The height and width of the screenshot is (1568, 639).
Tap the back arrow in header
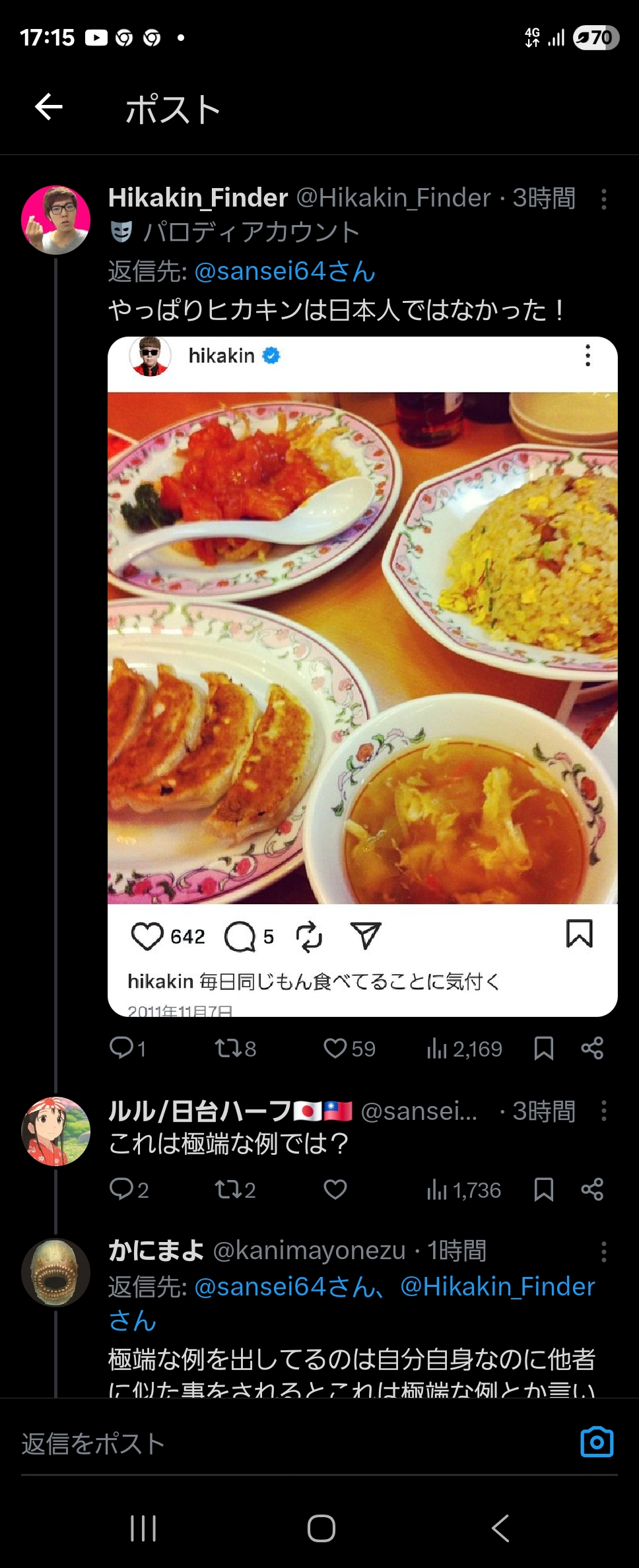pyautogui.click(x=49, y=107)
